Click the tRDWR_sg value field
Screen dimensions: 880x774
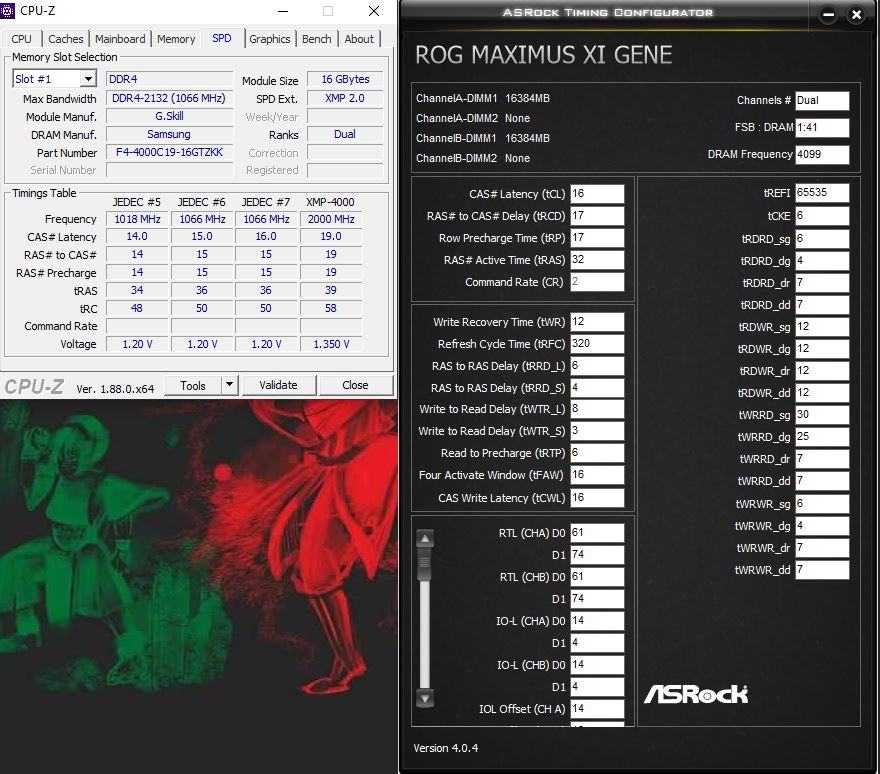coord(822,327)
